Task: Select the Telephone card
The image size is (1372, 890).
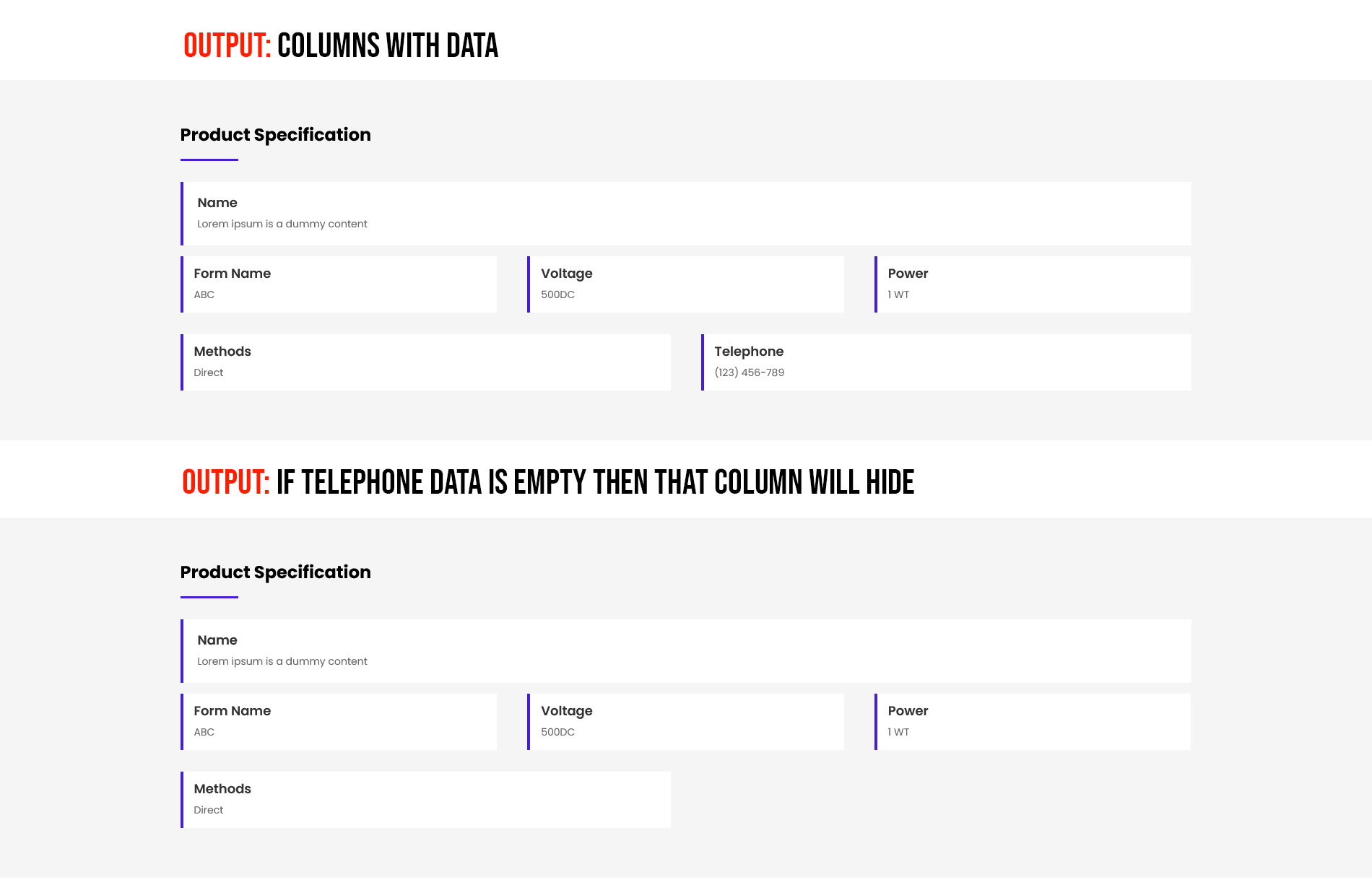Action: pyautogui.click(x=946, y=362)
